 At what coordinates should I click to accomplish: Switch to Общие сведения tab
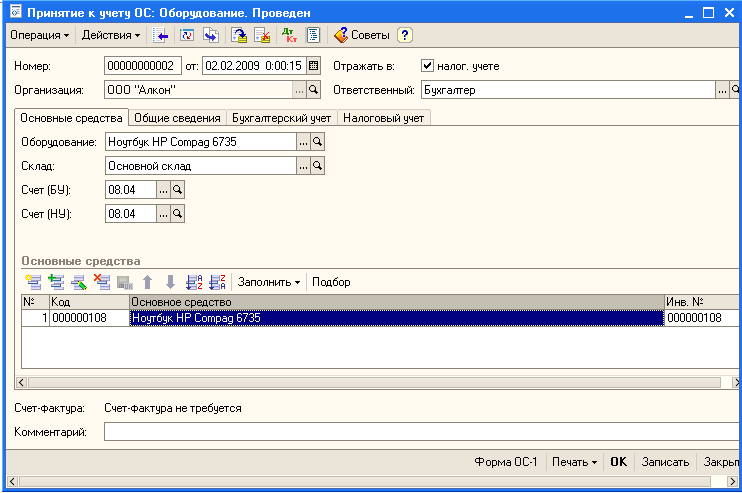pos(177,118)
